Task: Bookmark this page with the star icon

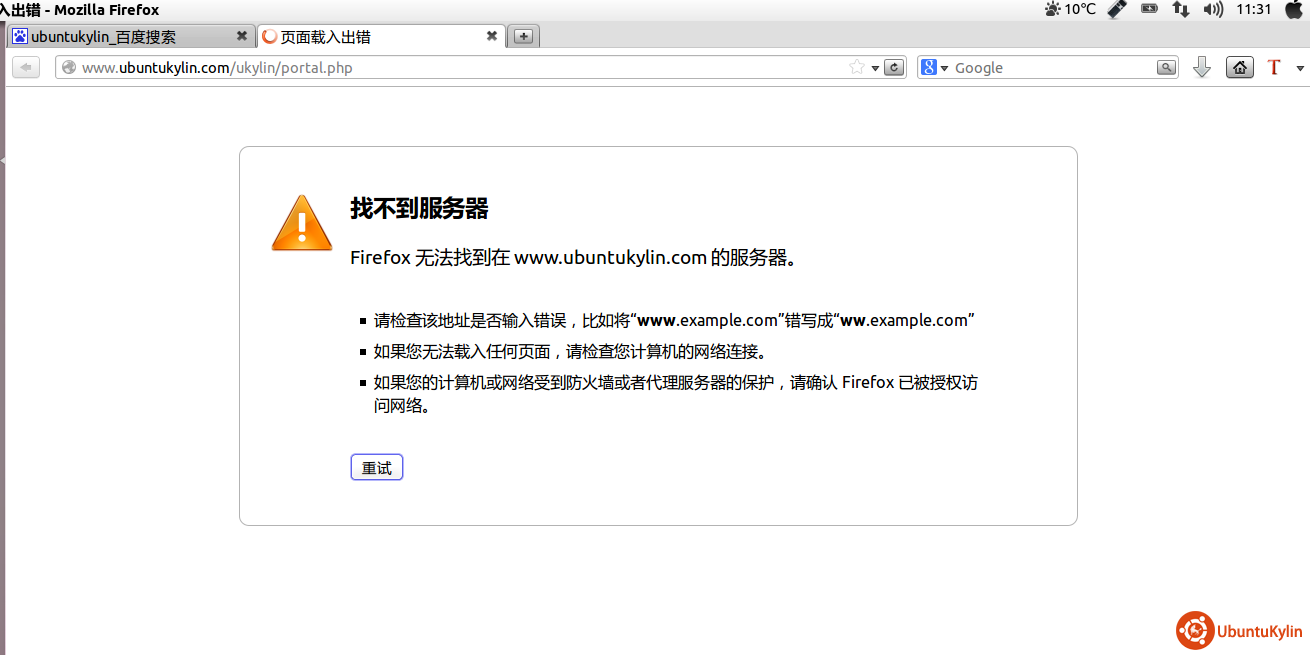Action: 857,68
